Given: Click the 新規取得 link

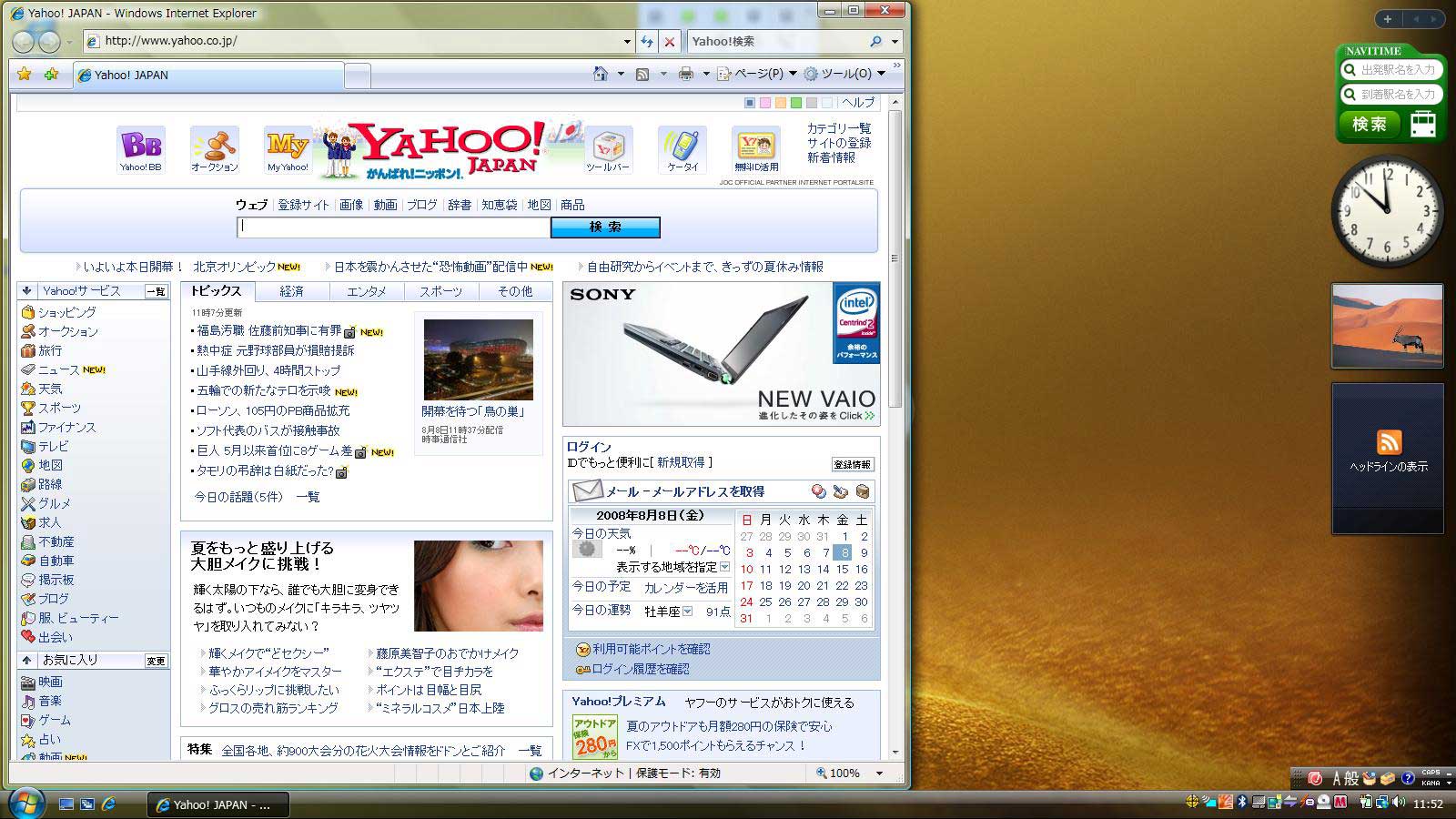Looking at the screenshot, I should pos(681,462).
